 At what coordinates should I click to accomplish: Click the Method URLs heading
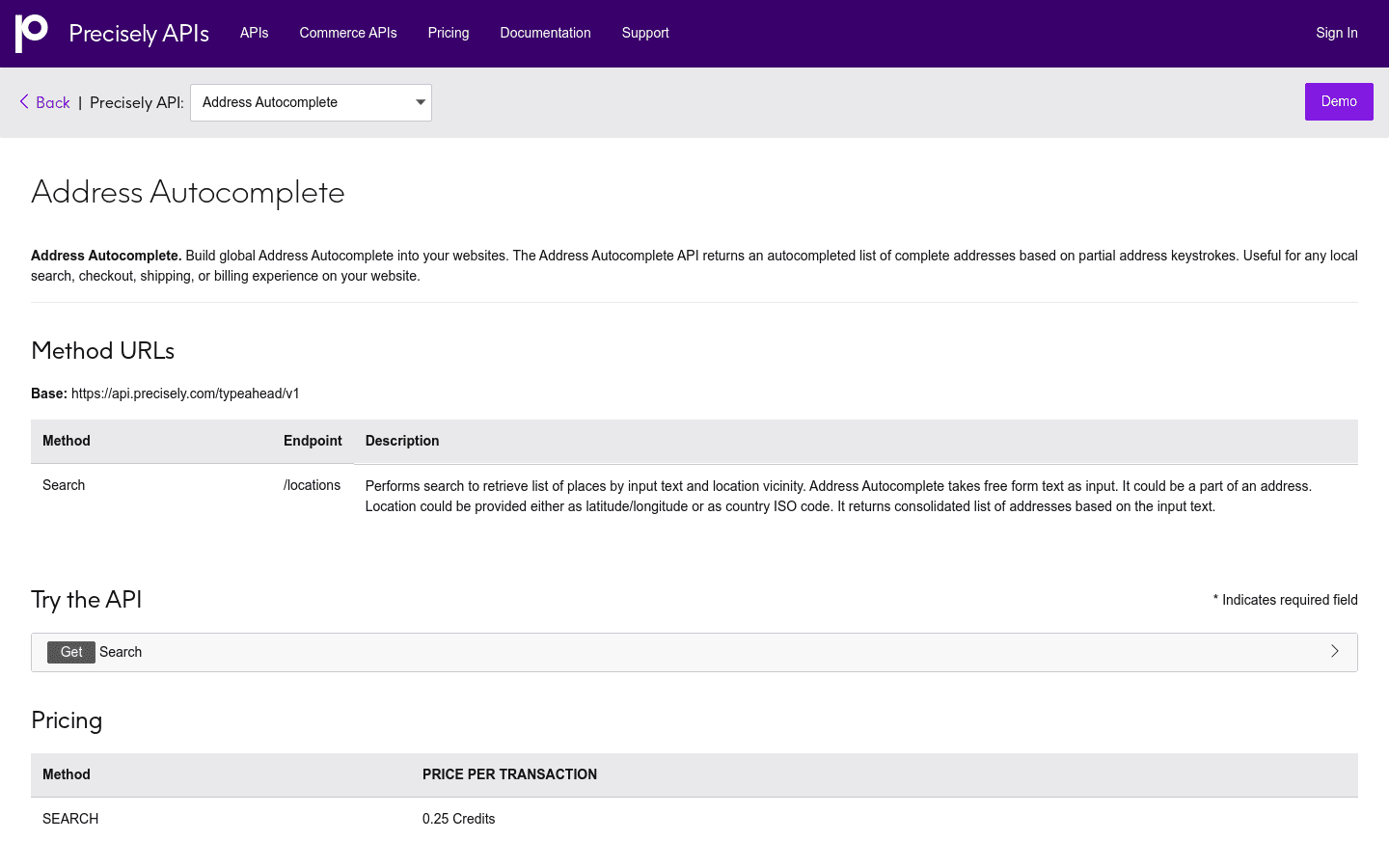[x=102, y=351]
